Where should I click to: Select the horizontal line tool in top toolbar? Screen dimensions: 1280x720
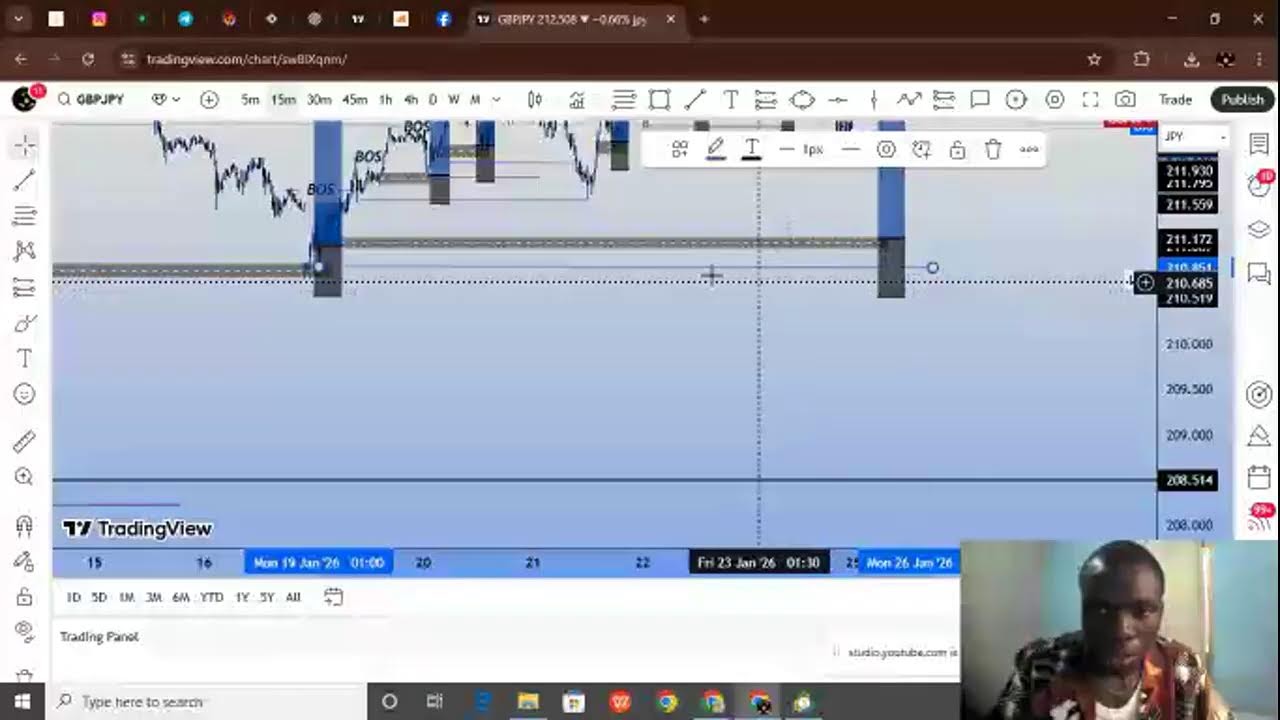(838, 100)
